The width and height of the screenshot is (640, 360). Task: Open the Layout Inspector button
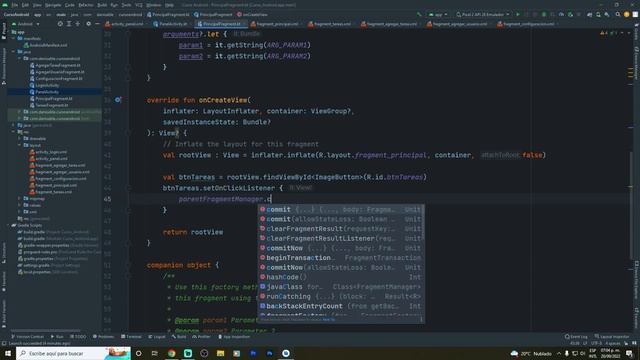point(611,337)
